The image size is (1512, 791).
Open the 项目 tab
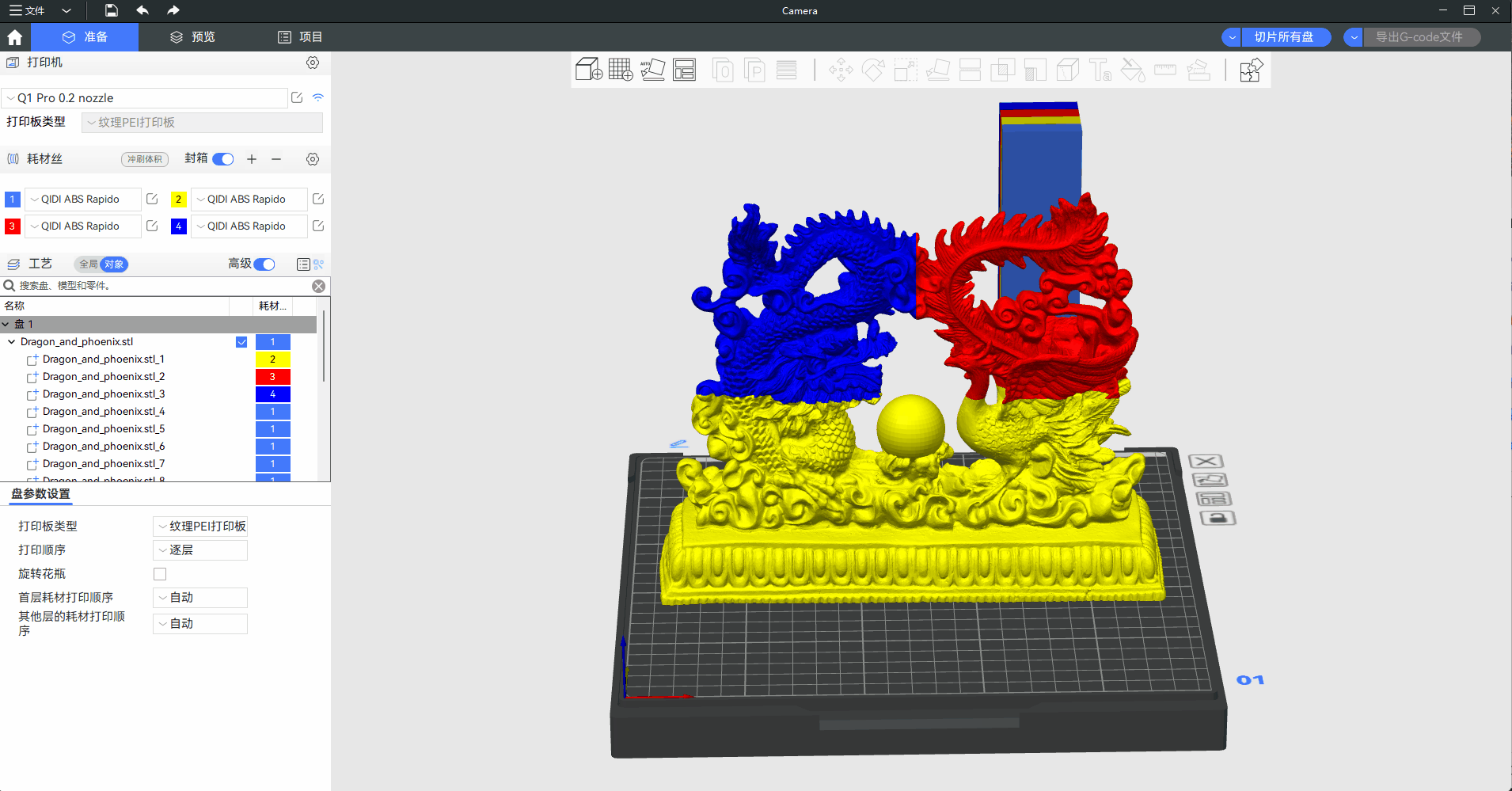300,37
